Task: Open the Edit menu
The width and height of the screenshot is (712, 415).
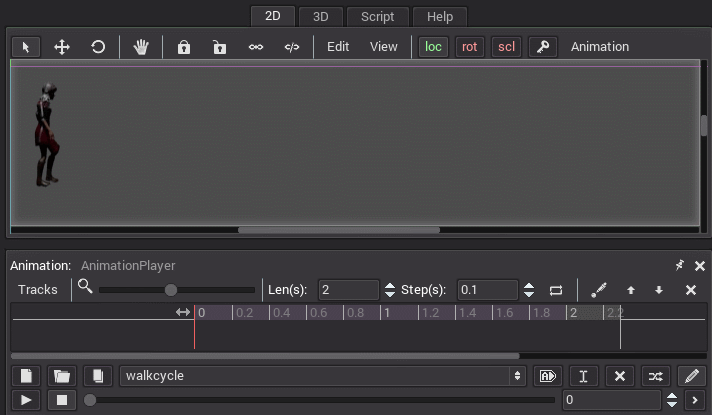Action: coord(338,47)
